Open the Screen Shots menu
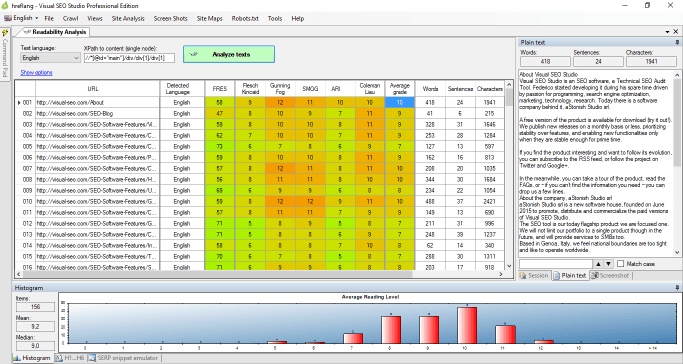683x364 pixels. pos(170,18)
